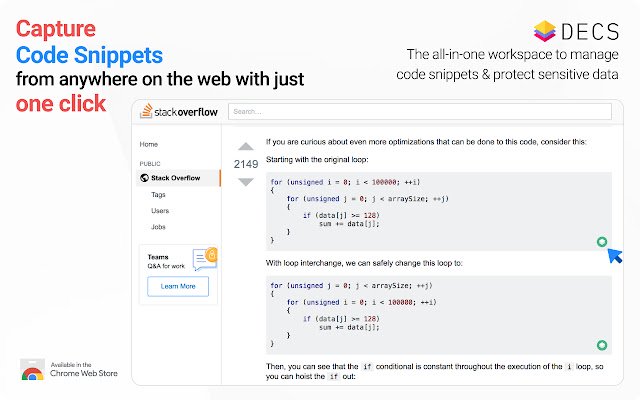
Task: Upvote the answer with the up arrow
Action: [246, 147]
